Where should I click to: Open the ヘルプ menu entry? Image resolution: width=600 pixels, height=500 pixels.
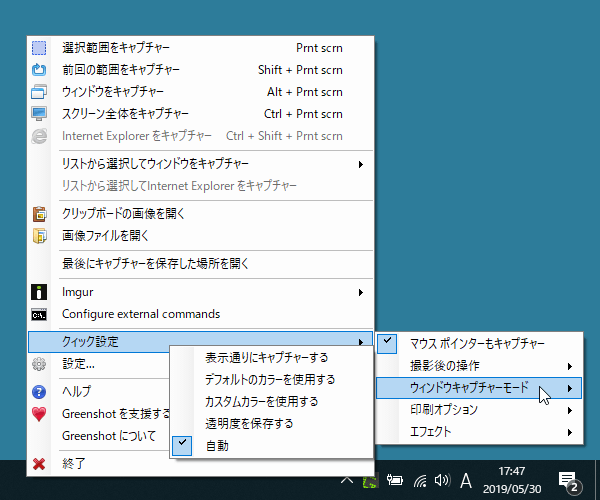(x=99, y=392)
